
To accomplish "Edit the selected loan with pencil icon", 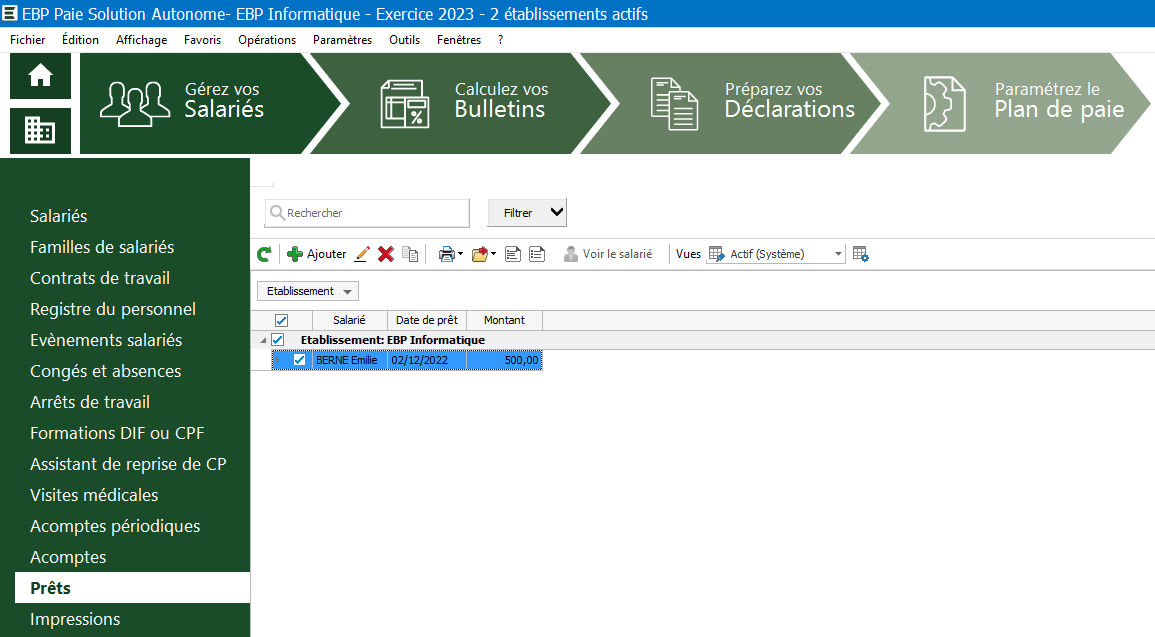I will (x=362, y=254).
